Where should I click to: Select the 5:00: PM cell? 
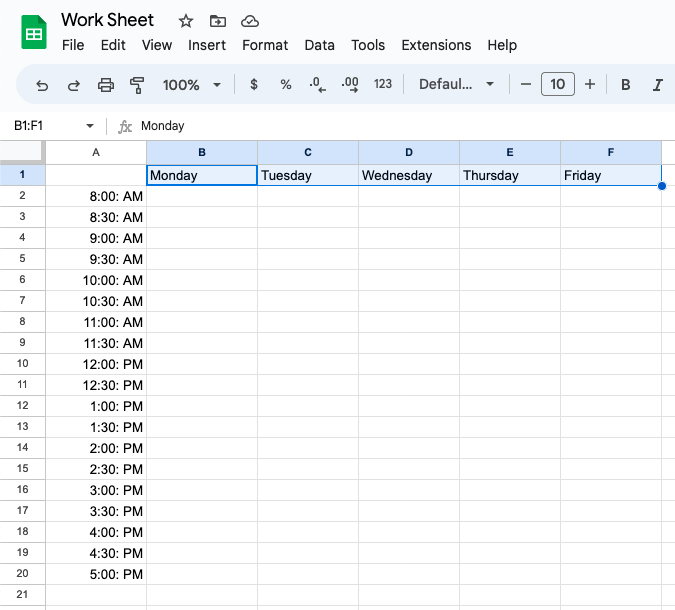[96, 574]
